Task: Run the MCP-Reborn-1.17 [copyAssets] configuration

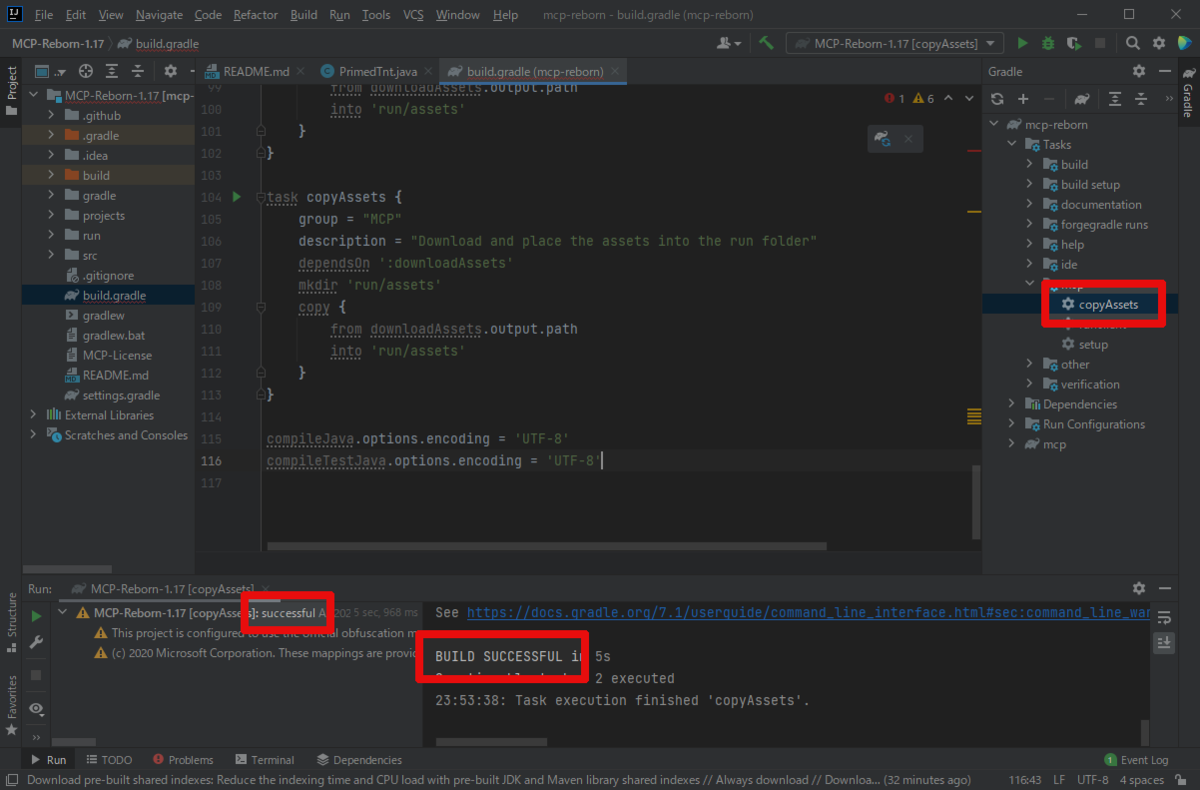Action: tap(1022, 43)
